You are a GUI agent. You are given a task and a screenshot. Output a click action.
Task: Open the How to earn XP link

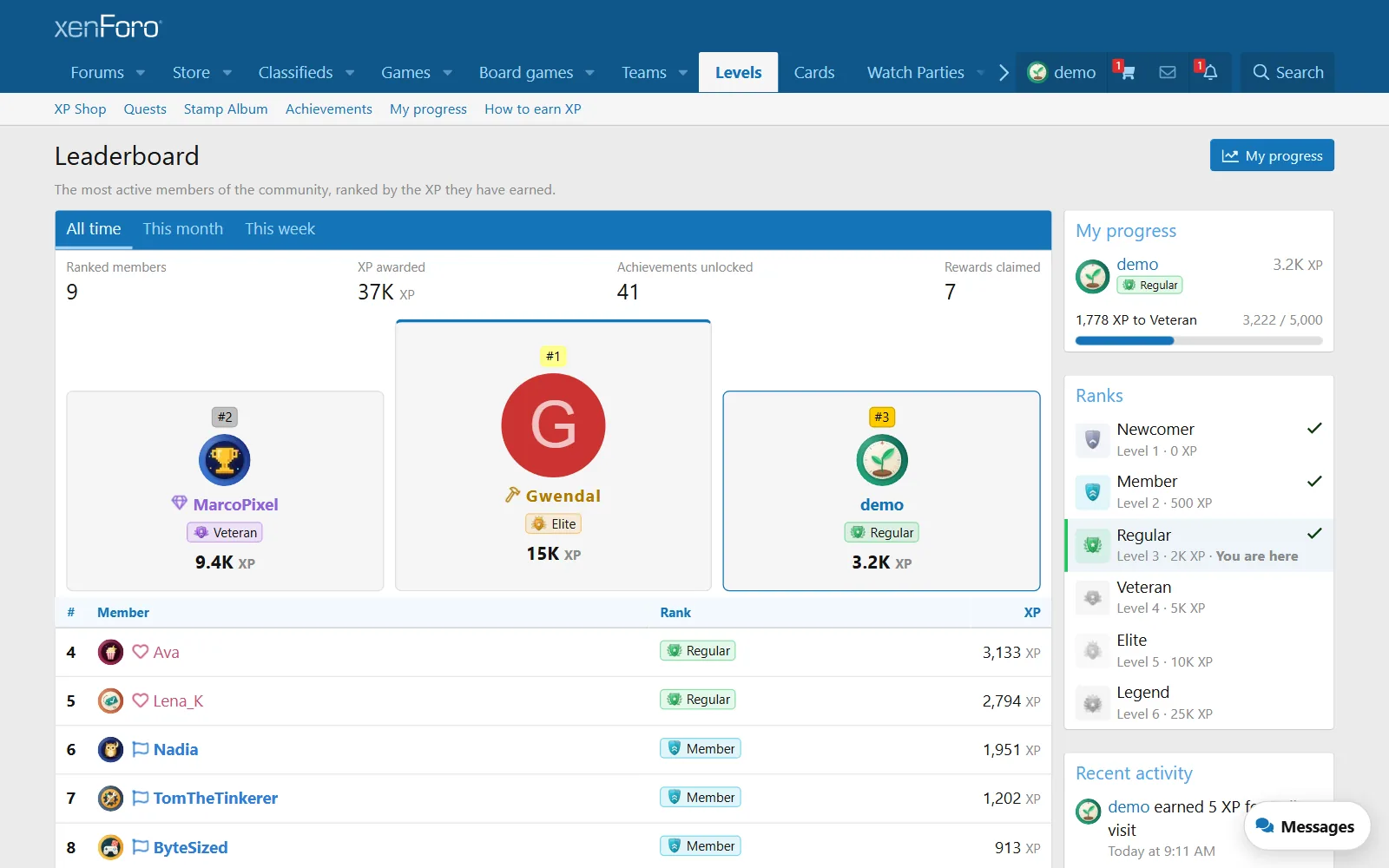pyautogui.click(x=533, y=109)
